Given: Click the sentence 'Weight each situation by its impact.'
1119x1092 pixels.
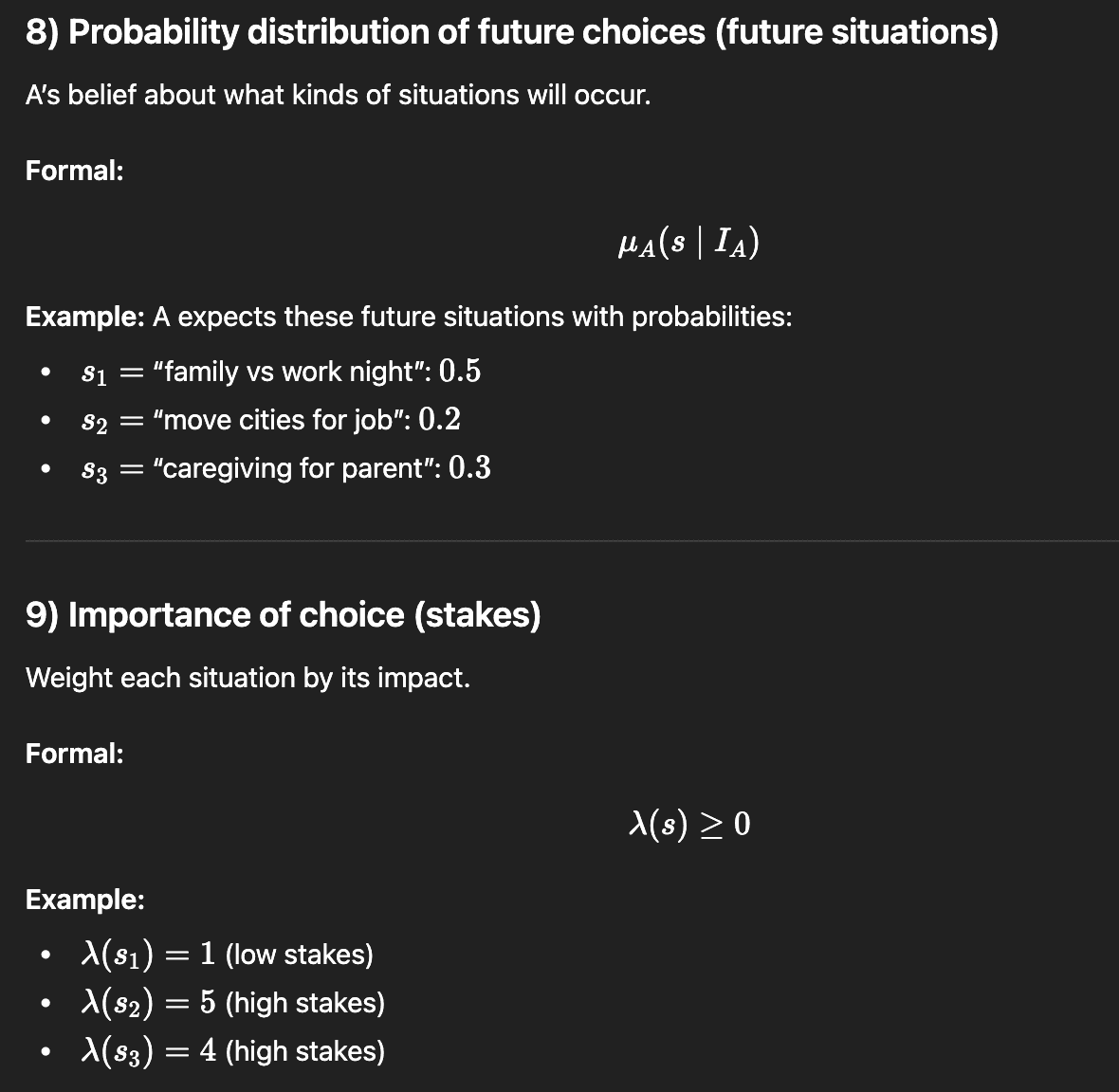Looking at the screenshot, I should point(248,678).
